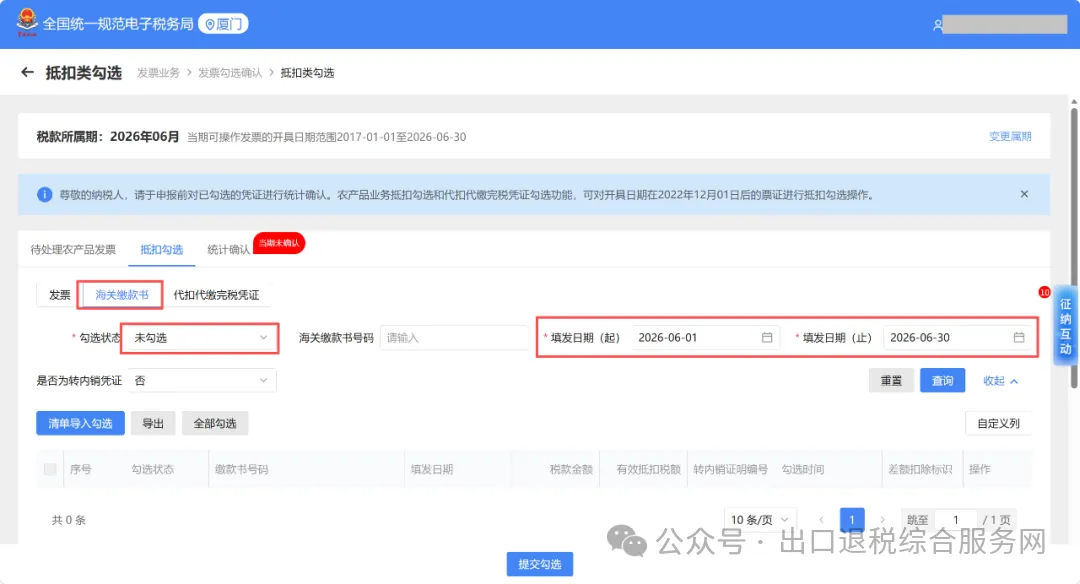This screenshot has height=584, width=1080.
Task: Open the 厦门 location selector
Action: 223,24
